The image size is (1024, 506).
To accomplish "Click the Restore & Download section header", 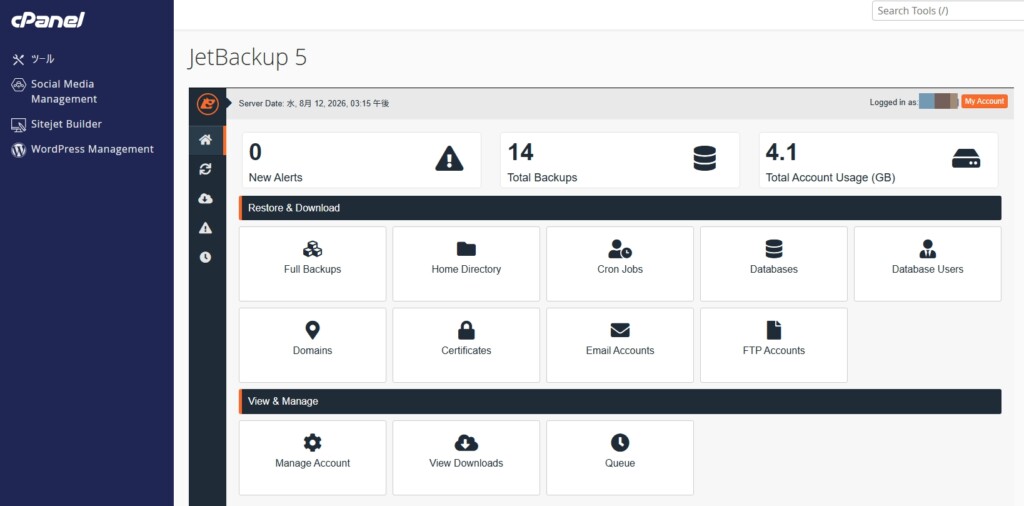I will coord(620,208).
